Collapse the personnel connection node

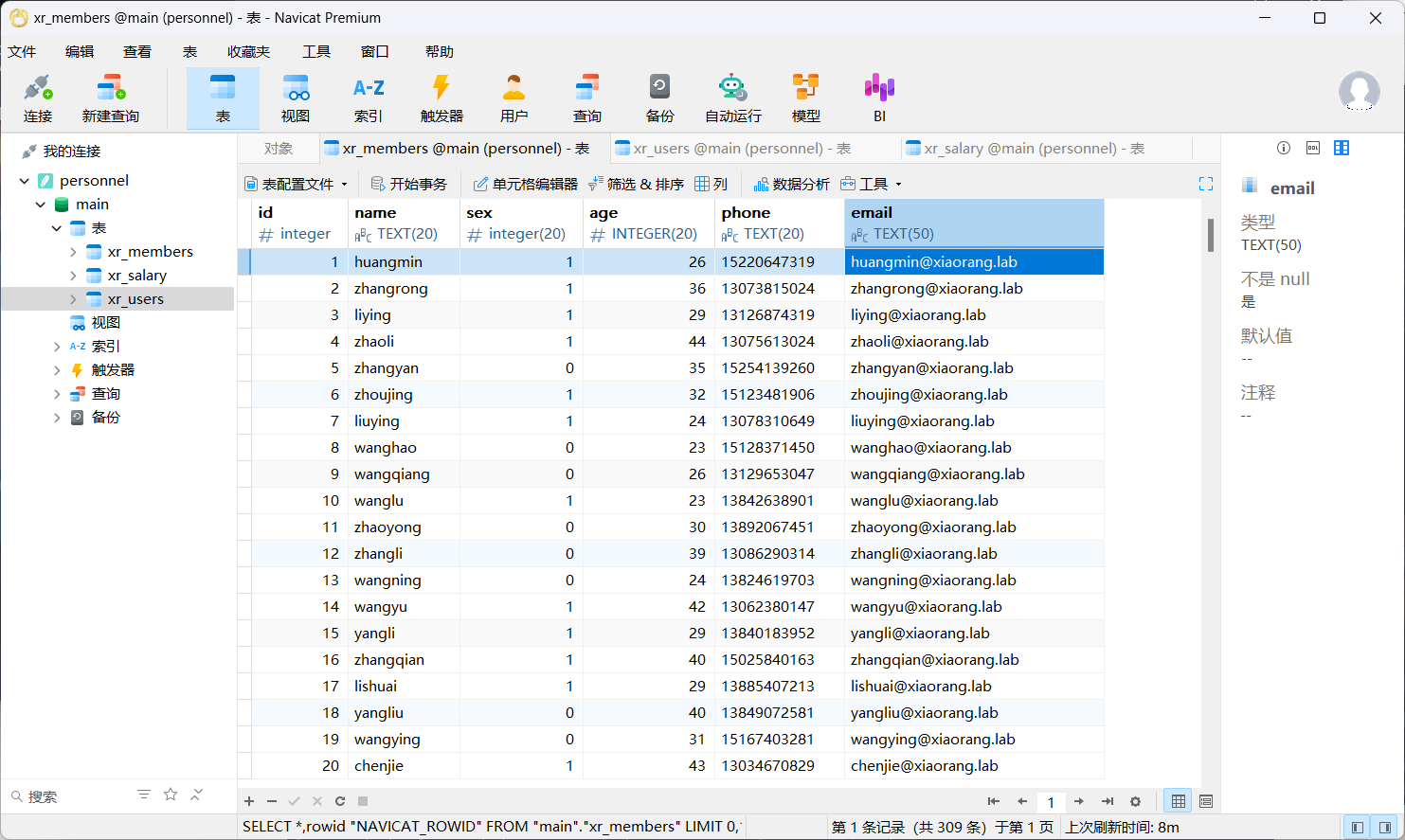(x=25, y=181)
